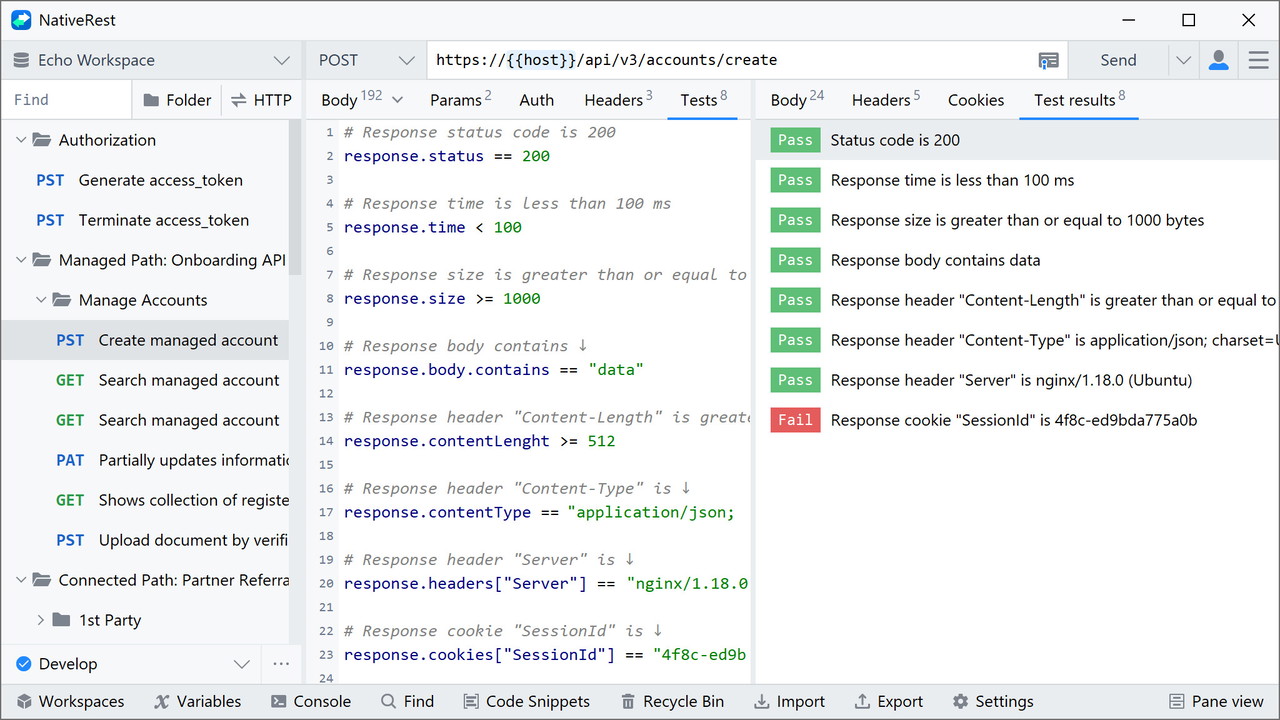Show the Console panel

311,701
